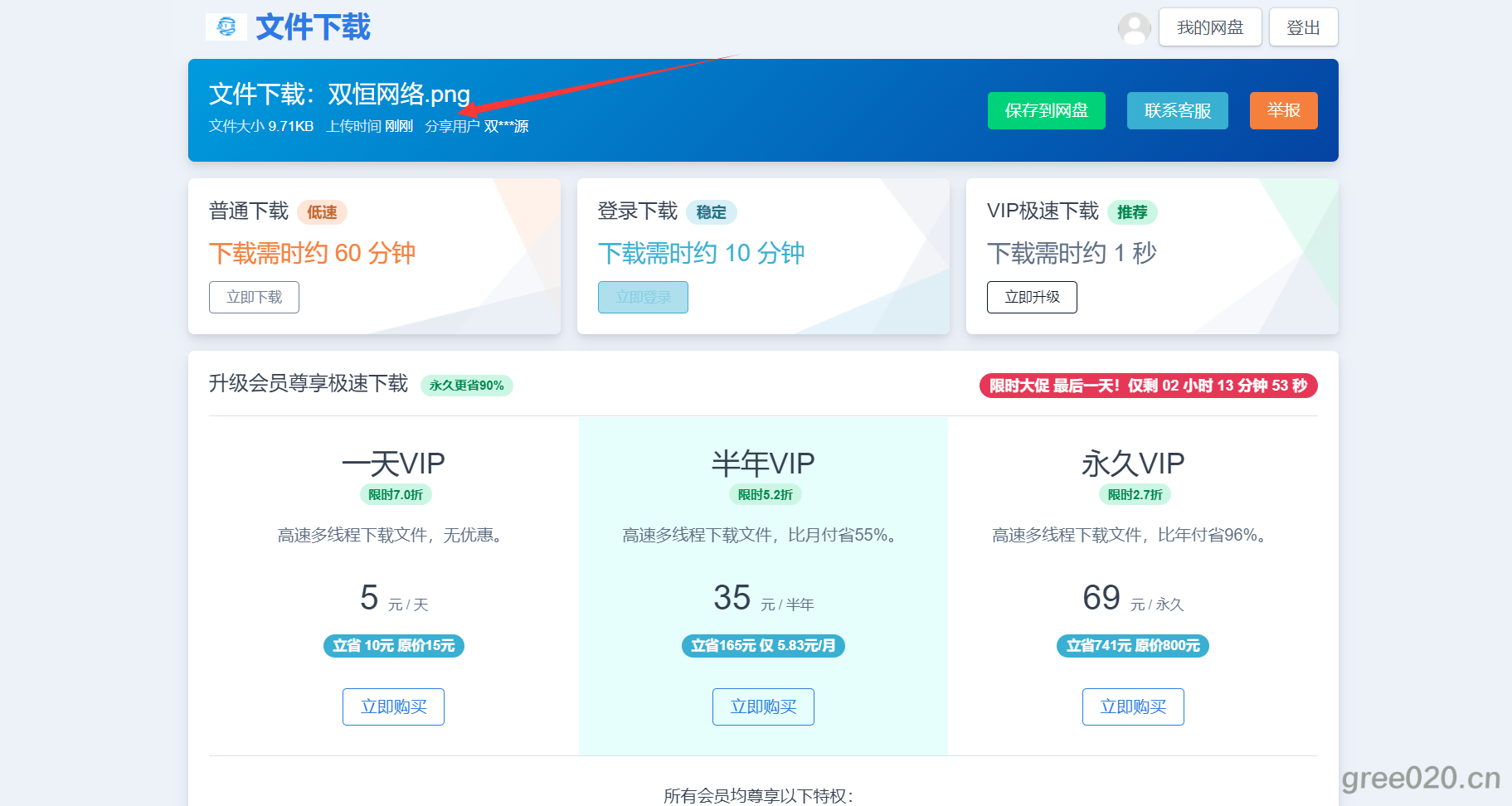Viewport: 1512px width, 806px height.
Task: Click the 限时7.0折 tag
Action: click(396, 494)
